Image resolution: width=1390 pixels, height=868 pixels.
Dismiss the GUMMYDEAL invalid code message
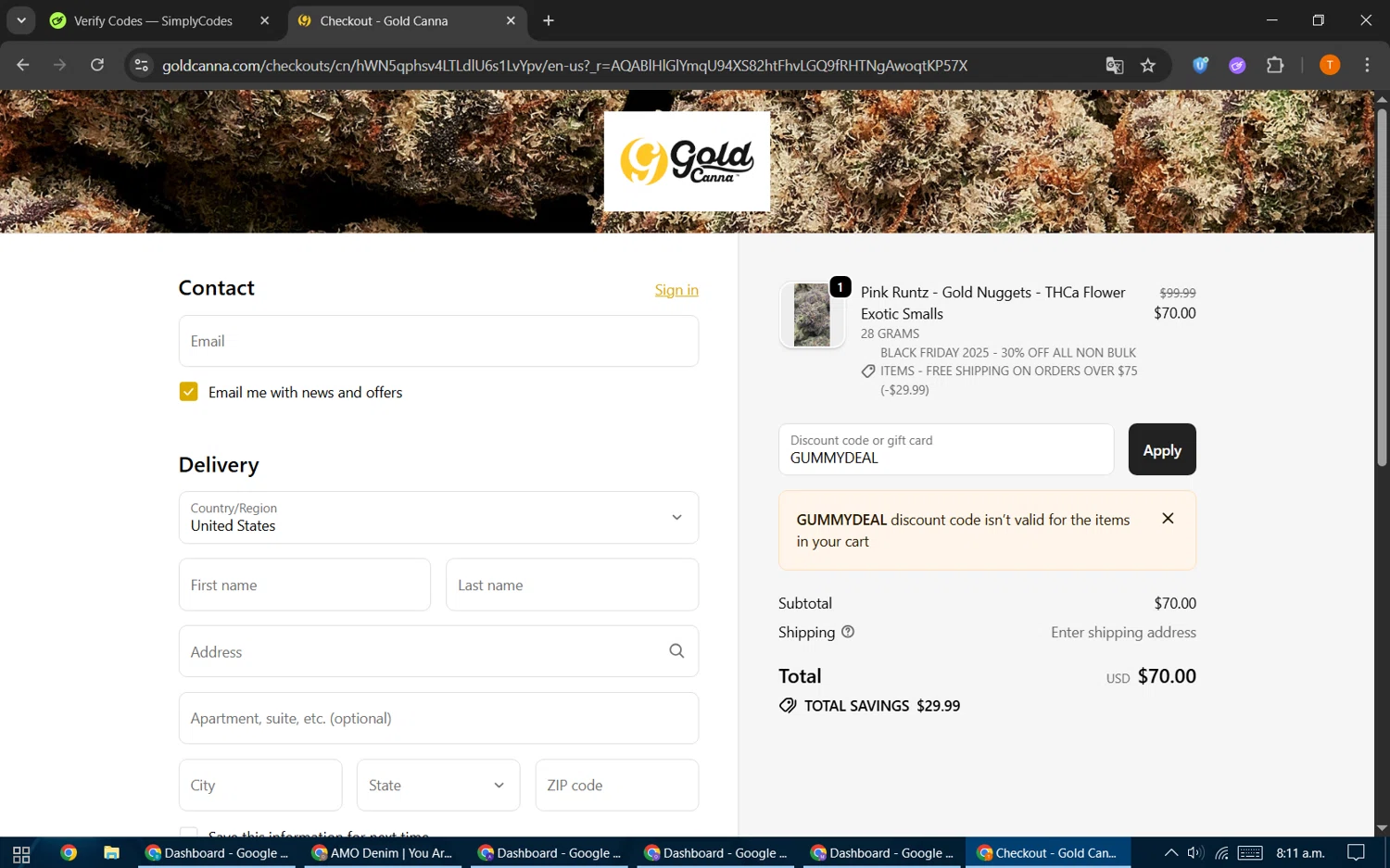pos(1168,519)
